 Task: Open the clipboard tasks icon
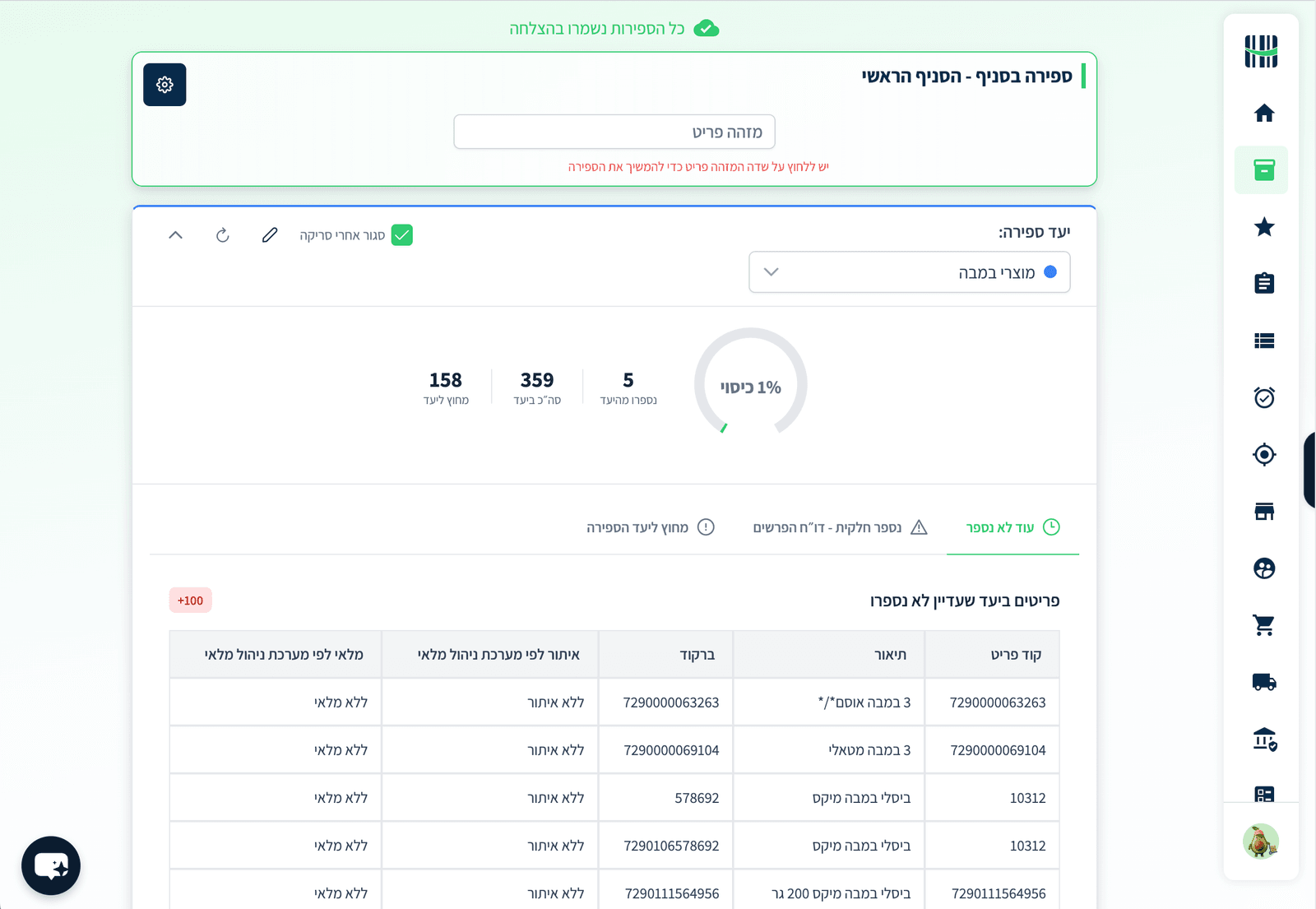1264,284
